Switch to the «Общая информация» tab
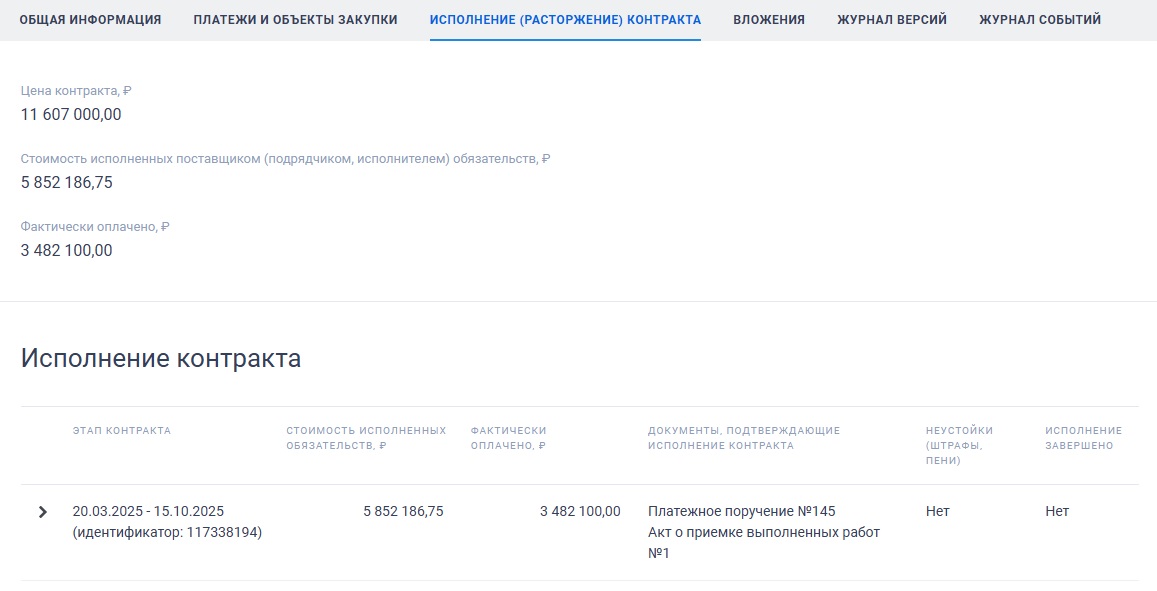Image resolution: width=1157 pixels, height=591 pixels. tap(90, 17)
